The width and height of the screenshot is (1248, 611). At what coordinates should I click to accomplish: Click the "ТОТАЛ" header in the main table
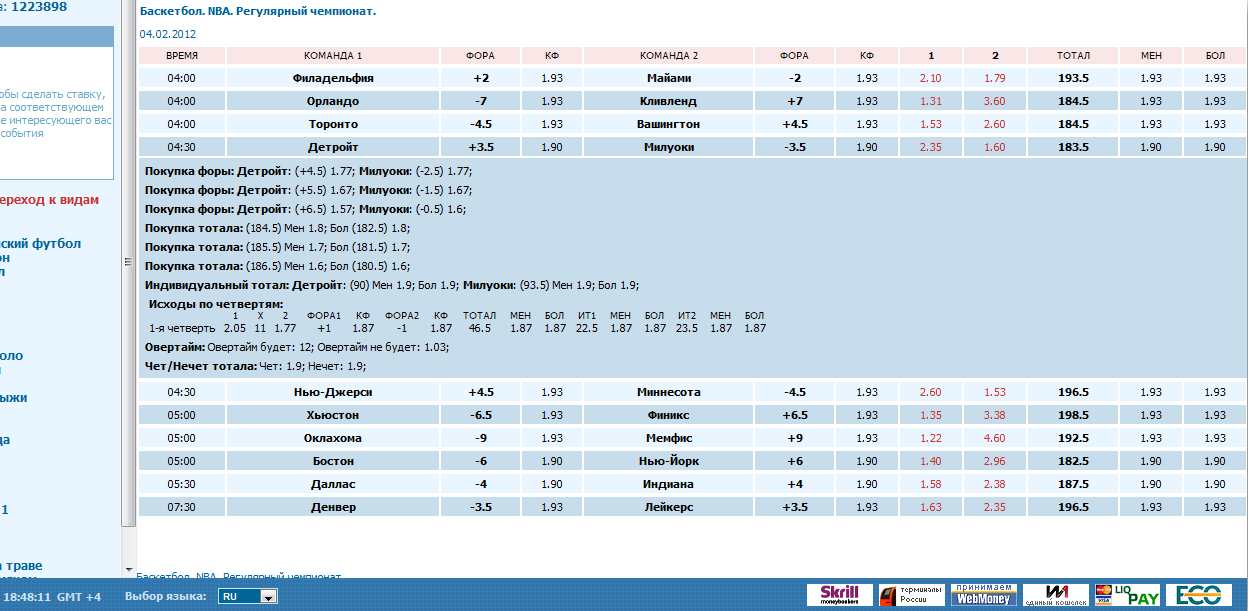(x=1073, y=56)
